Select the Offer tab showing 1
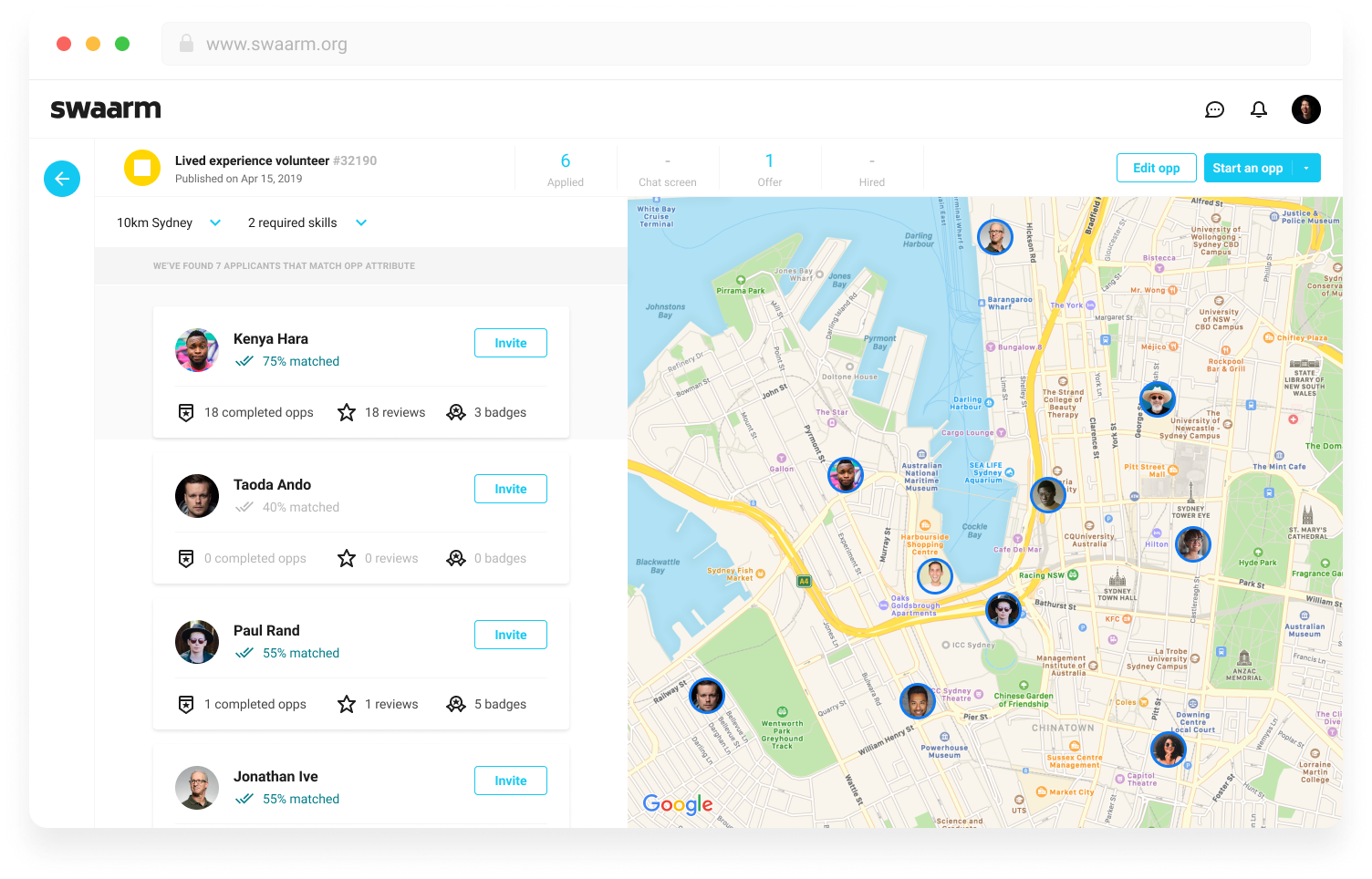 pyautogui.click(x=770, y=169)
